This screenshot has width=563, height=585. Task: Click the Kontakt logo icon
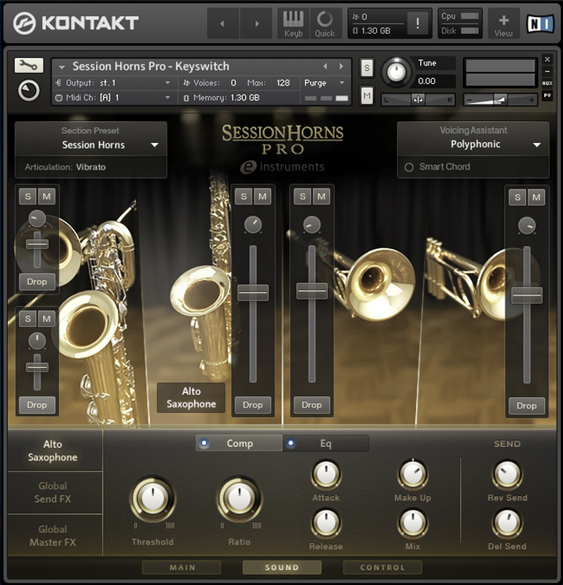pos(24,23)
